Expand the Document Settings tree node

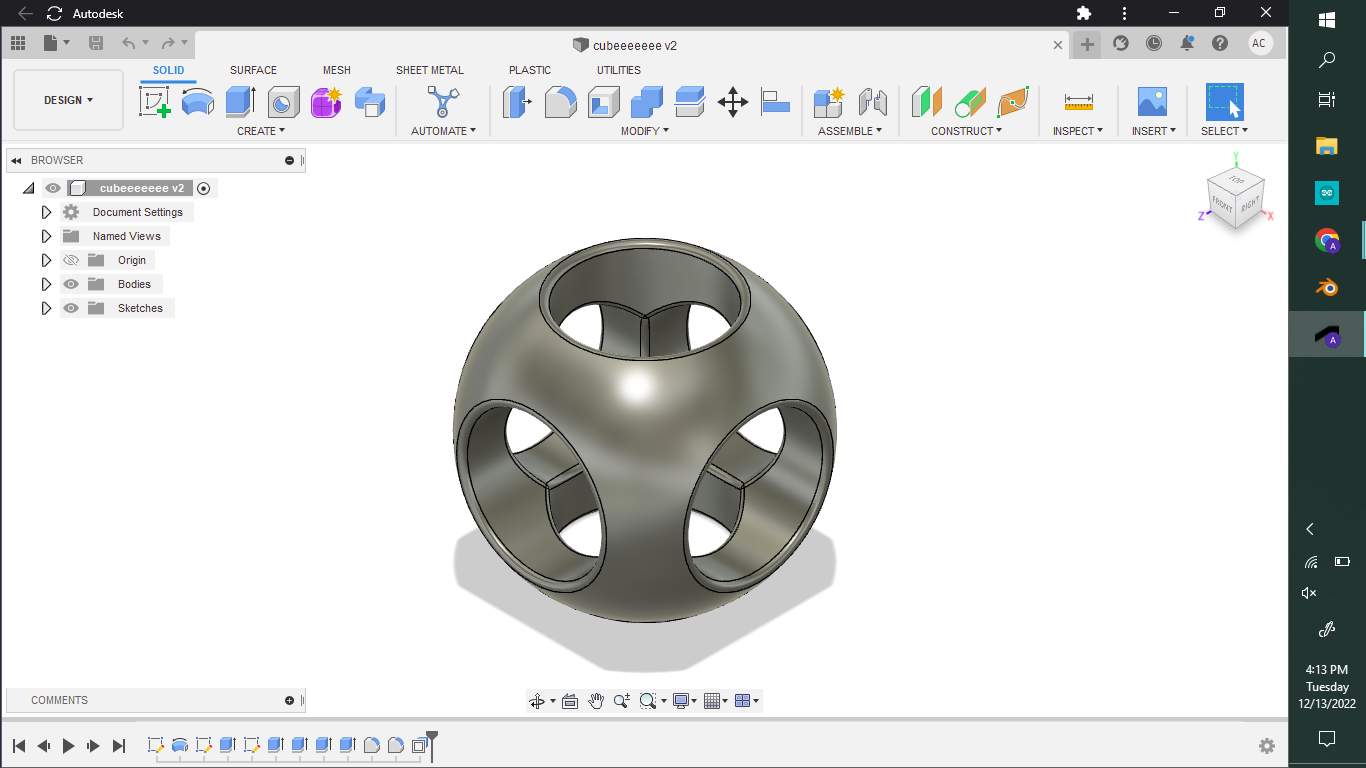tap(46, 212)
